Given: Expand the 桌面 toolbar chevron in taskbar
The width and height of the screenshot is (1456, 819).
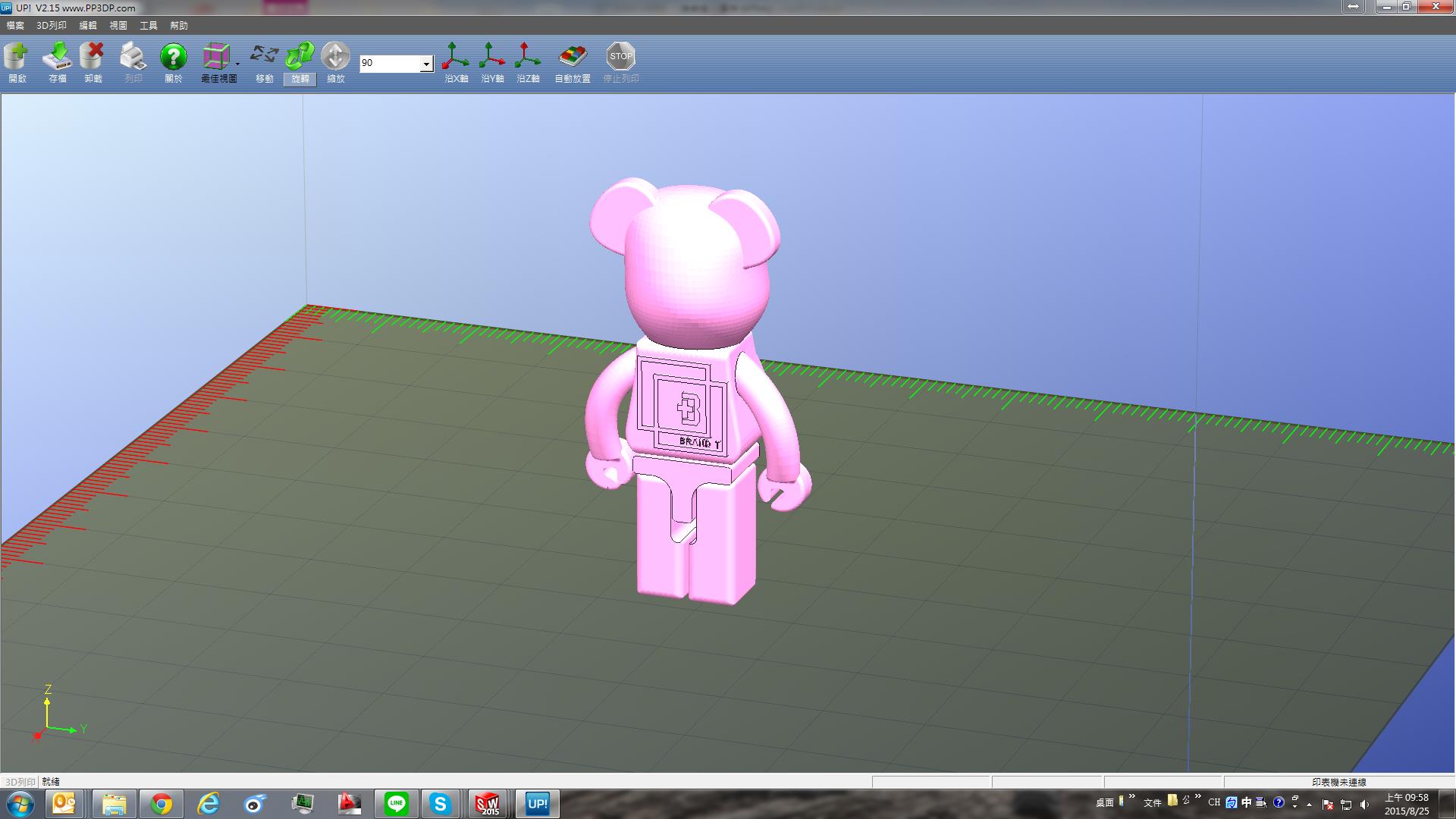Looking at the screenshot, I should coord(1132,796).
